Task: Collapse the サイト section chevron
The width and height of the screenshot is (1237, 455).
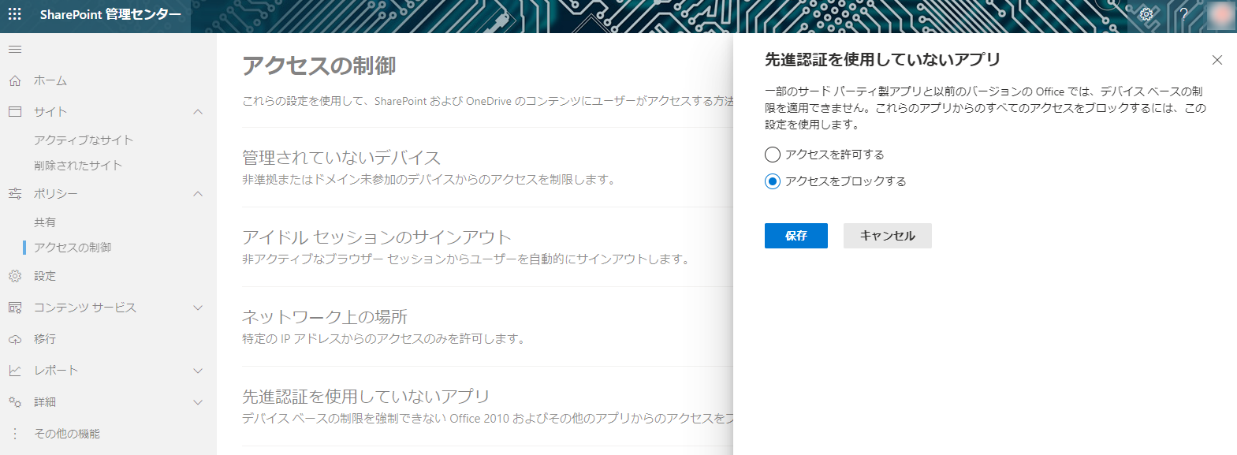Action: point(198,111)
